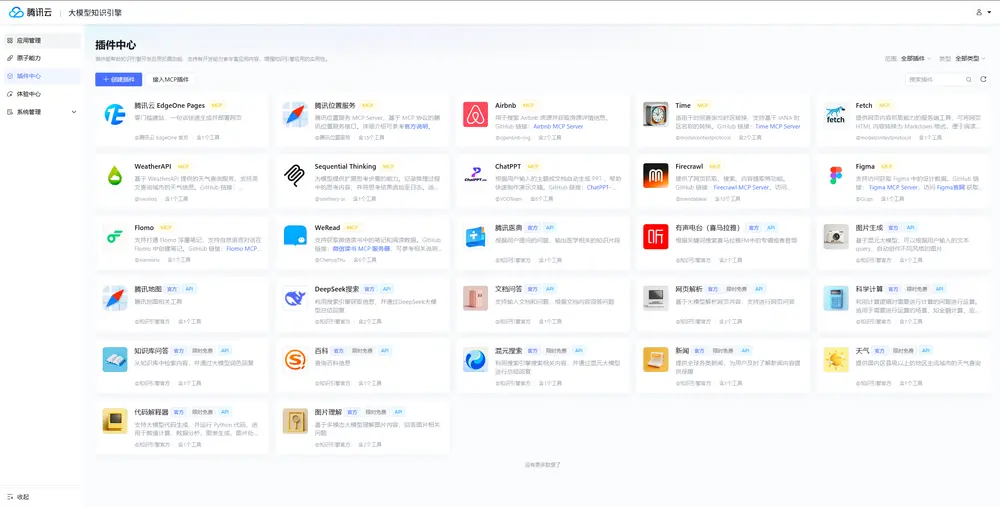
Task: Click the 腾讯云 EdgeOne Pages icon
Action: point(115,114)
